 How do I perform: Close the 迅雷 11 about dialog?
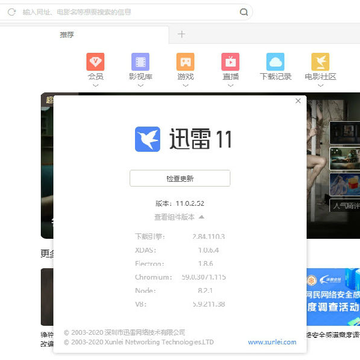[298, 101]
